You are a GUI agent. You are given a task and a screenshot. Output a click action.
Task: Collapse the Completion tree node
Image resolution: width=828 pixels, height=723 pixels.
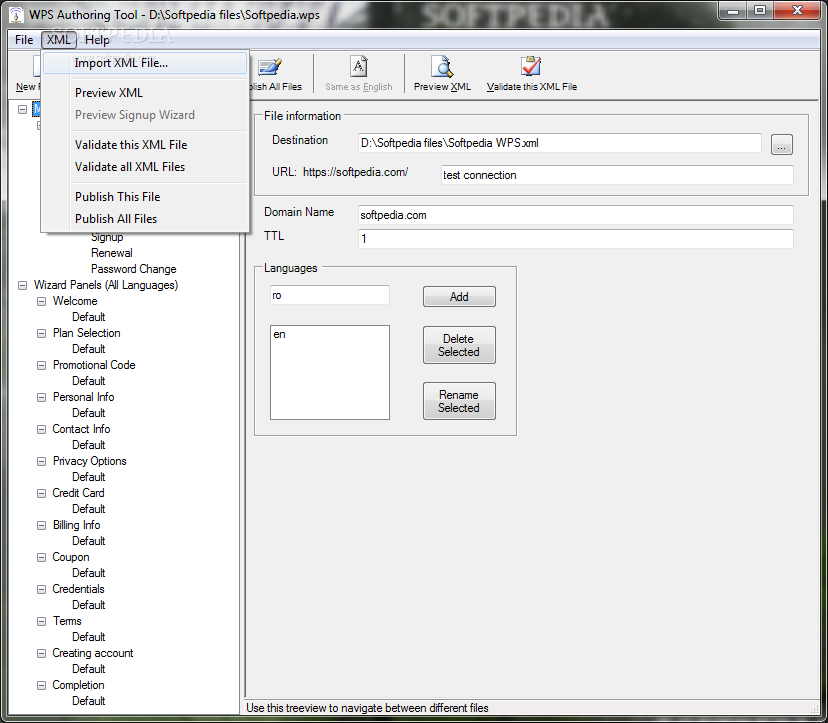click(41, 686)
